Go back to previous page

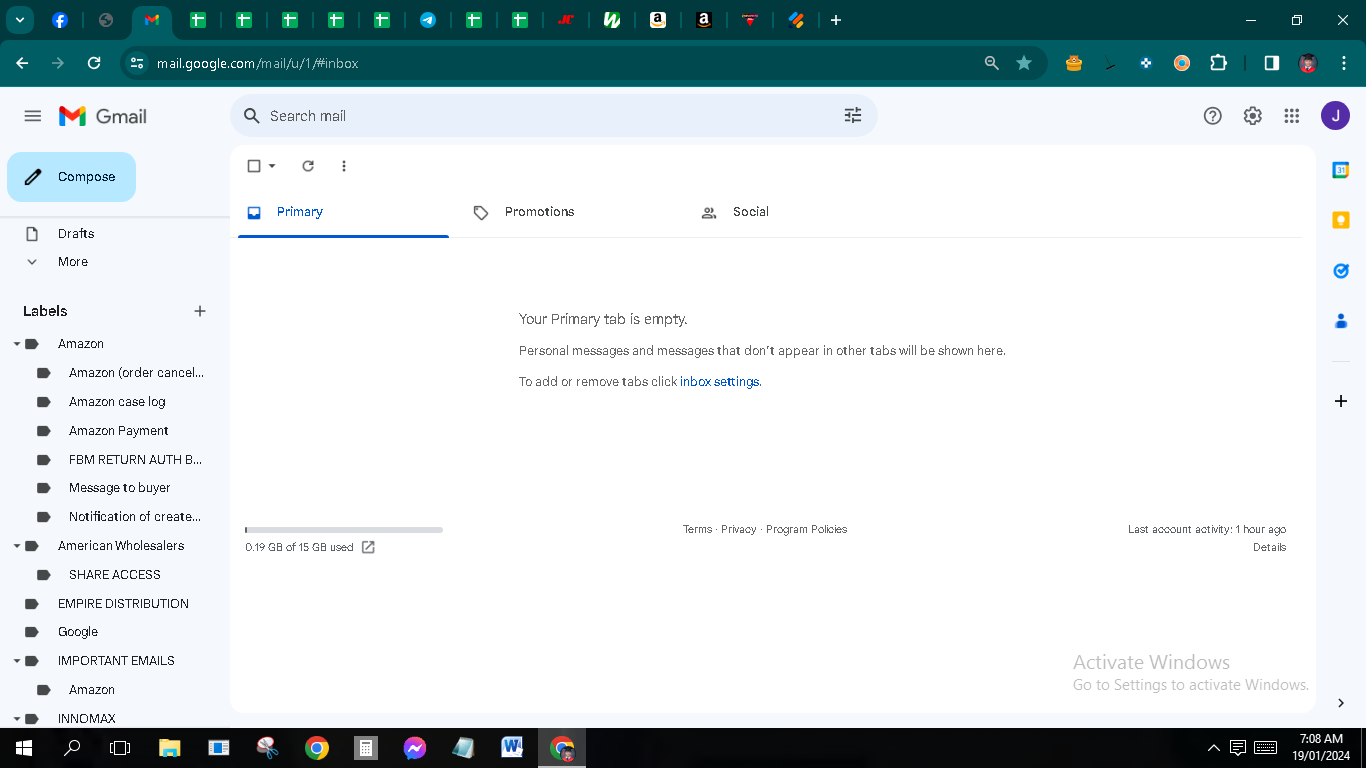[x=22, y=63]
